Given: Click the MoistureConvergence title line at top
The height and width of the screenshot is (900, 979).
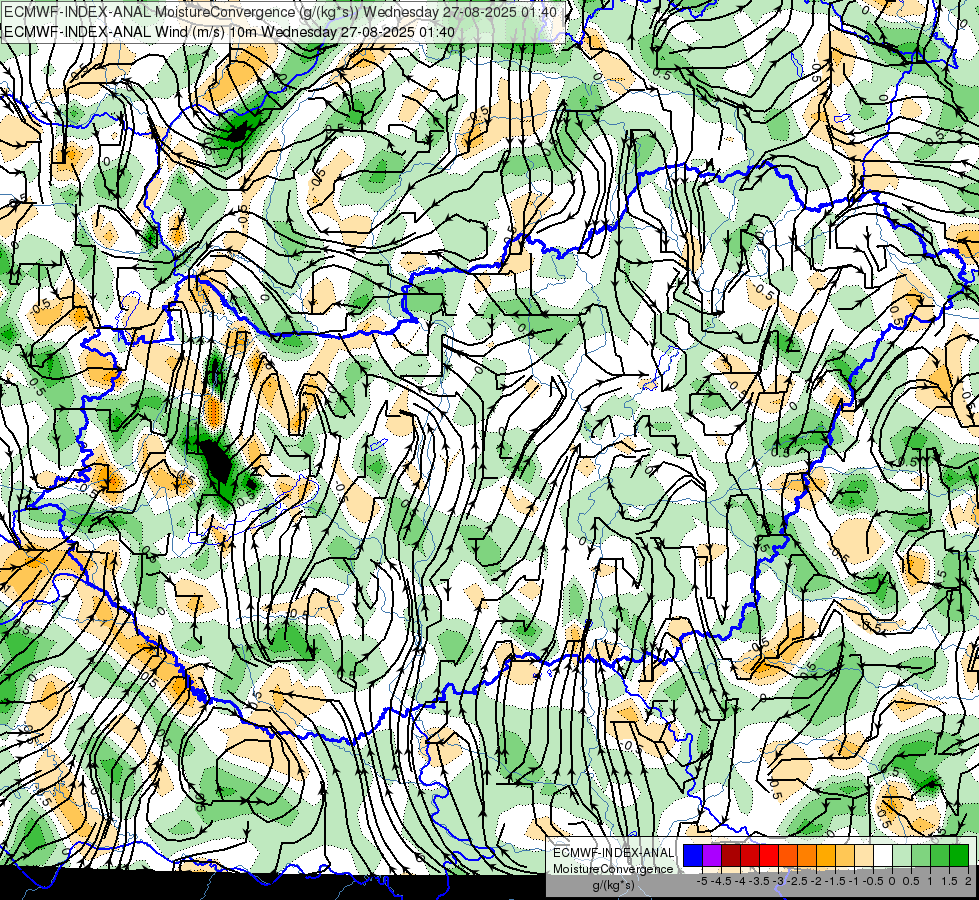Looking at the screenshot, I should (x=280, y=12).
